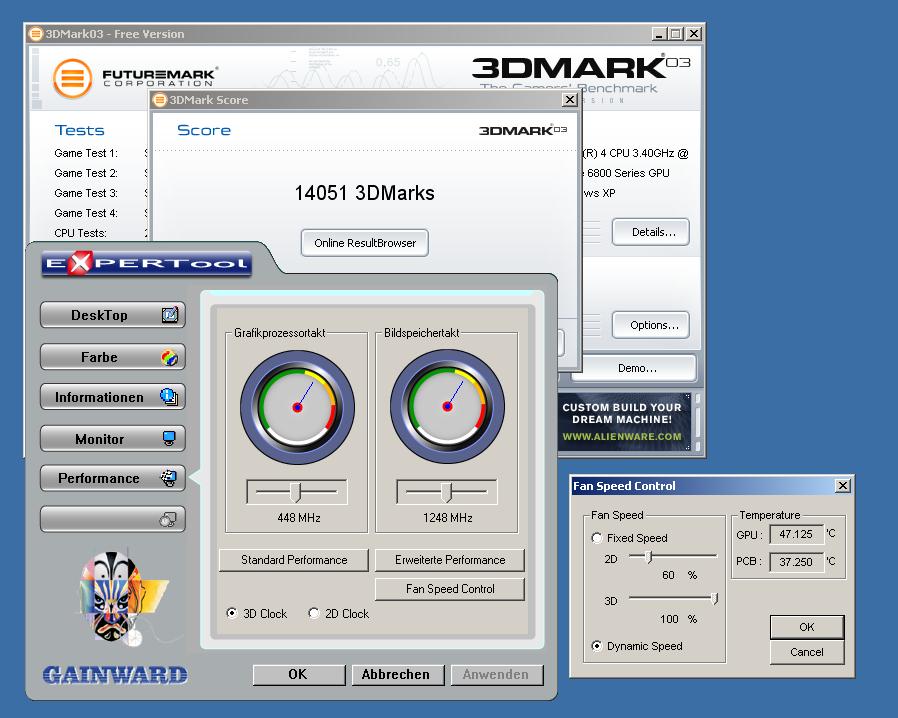Select the Performance section
Screen dimensions: 898x718
coord(113,478)
